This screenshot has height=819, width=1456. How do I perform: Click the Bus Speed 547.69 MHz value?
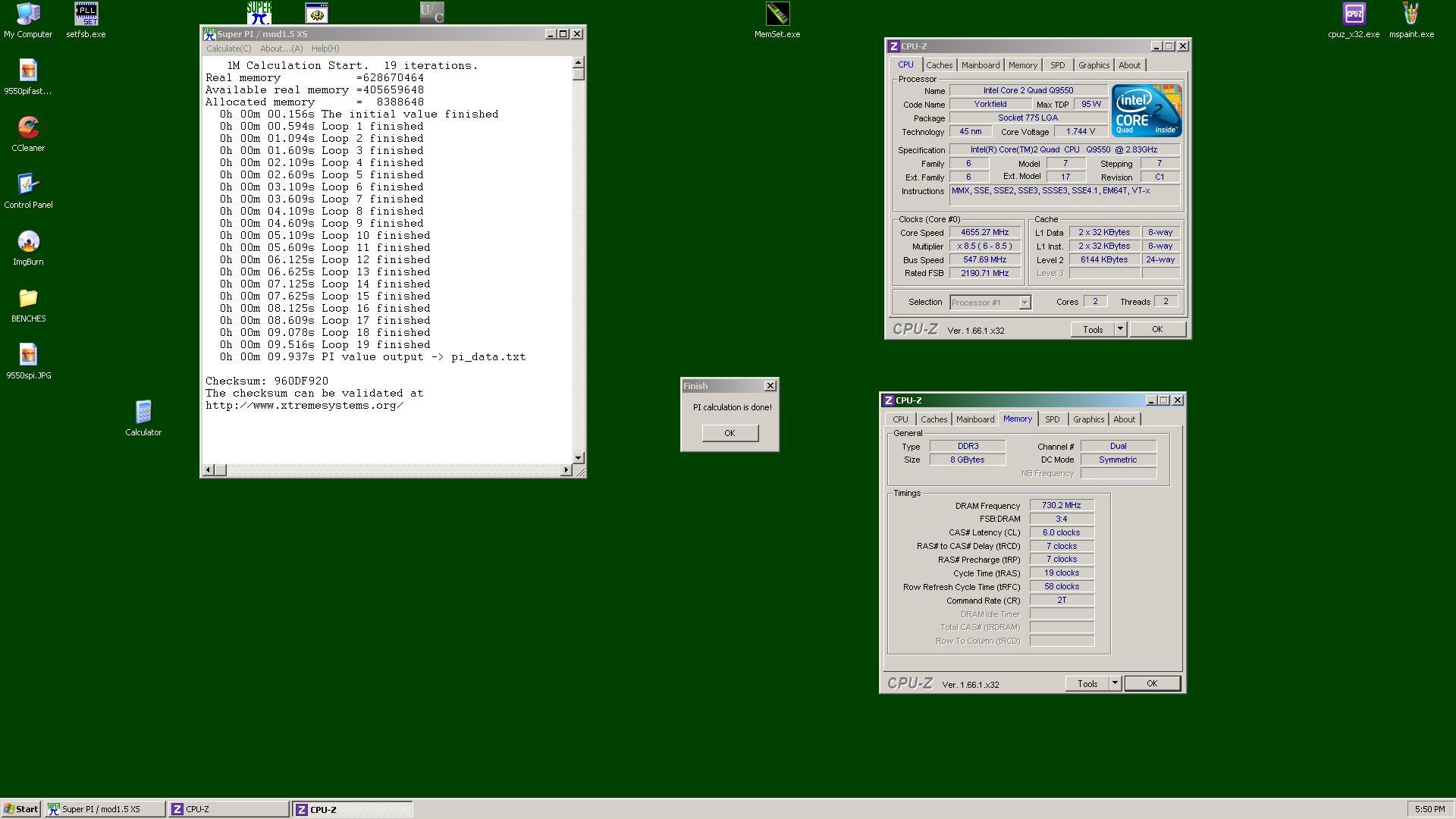click(984, 260)
